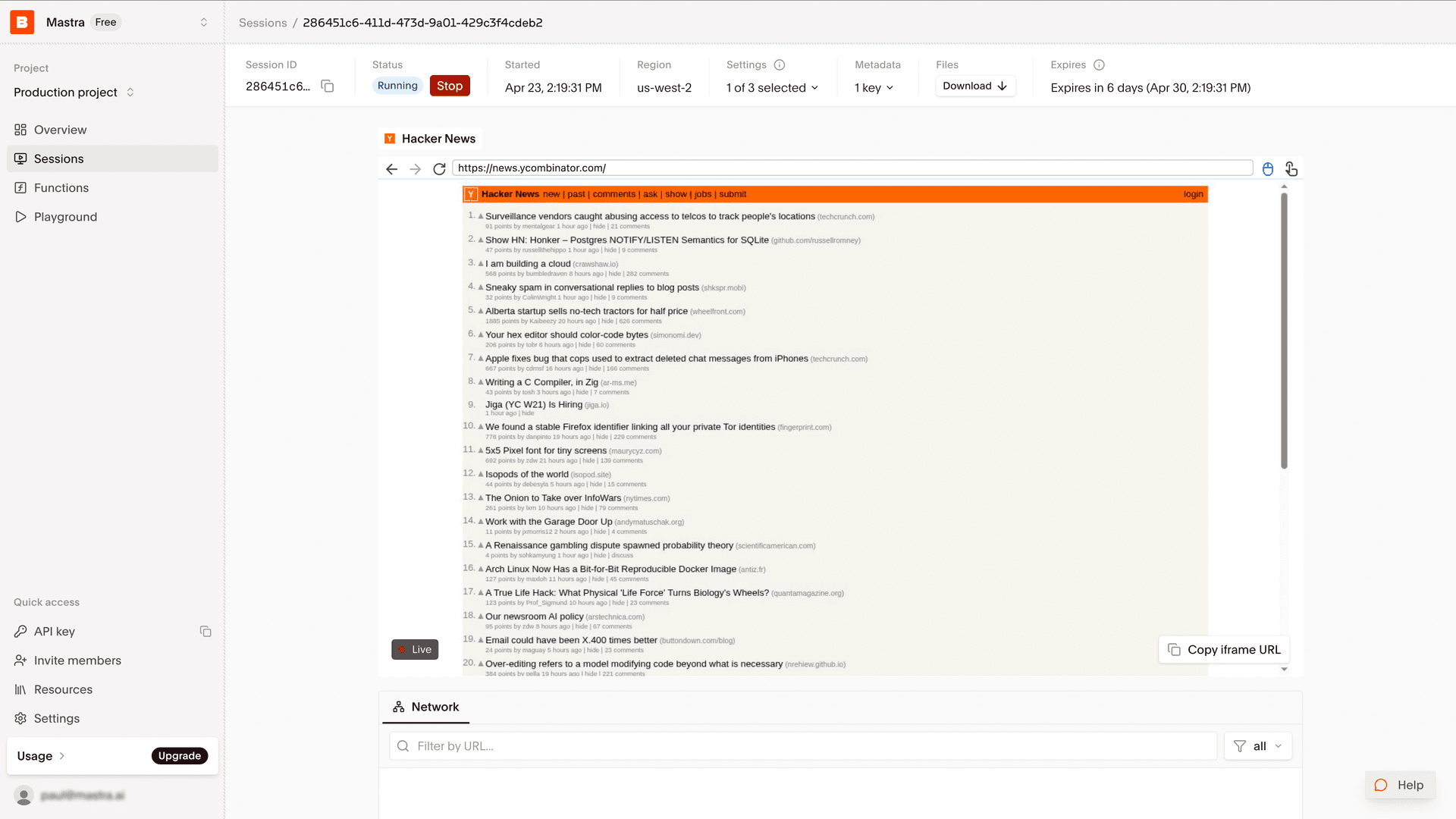The width and height of the screenshot is (1456, 819).
Task: Open Functions from the sidebar
Action: click(x=61, y=187)
